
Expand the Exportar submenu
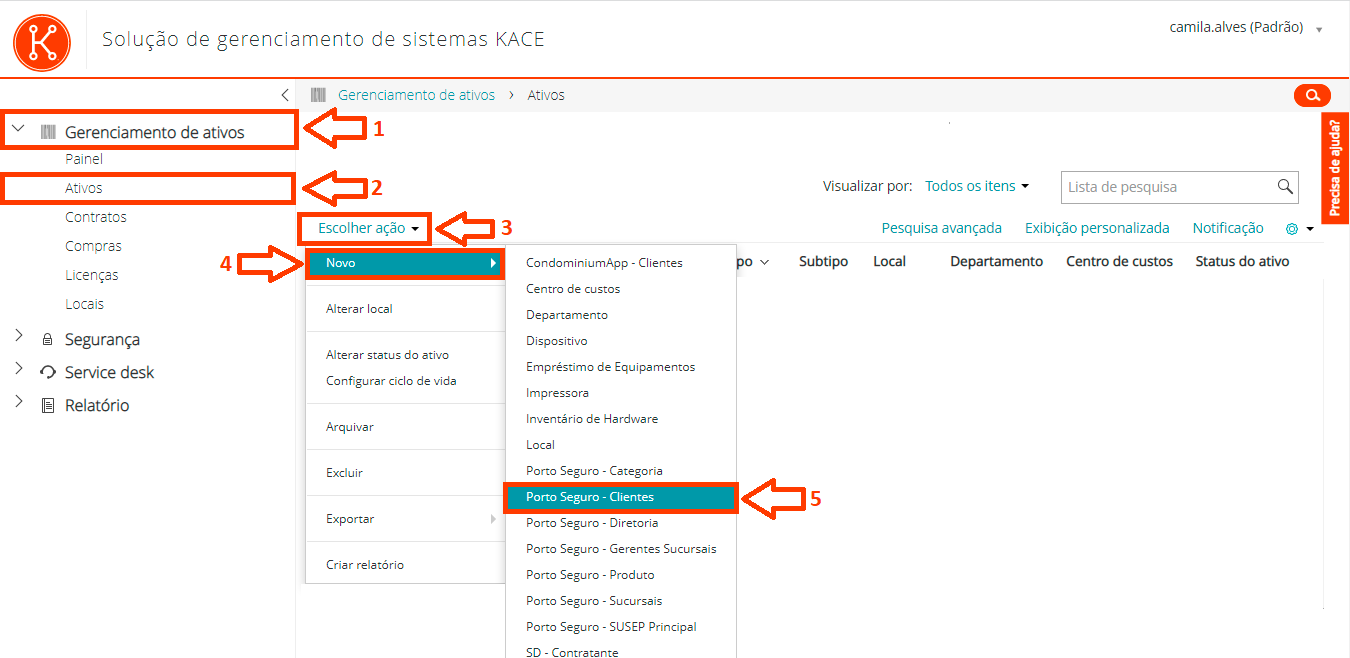[406, 519]
